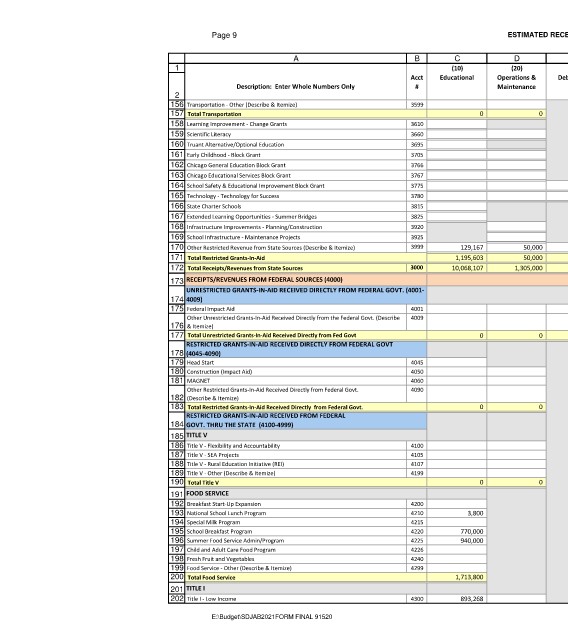Screen dimensions: 568x640
Task: Click 'Construction (Impact Aid)' cell
Action: tap(296, 371)
